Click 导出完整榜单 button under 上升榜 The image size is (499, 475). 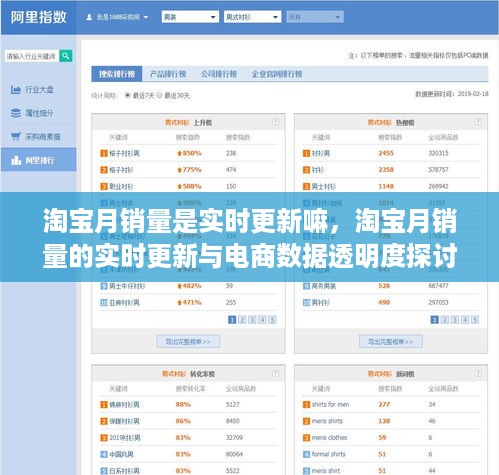(188, 342)
